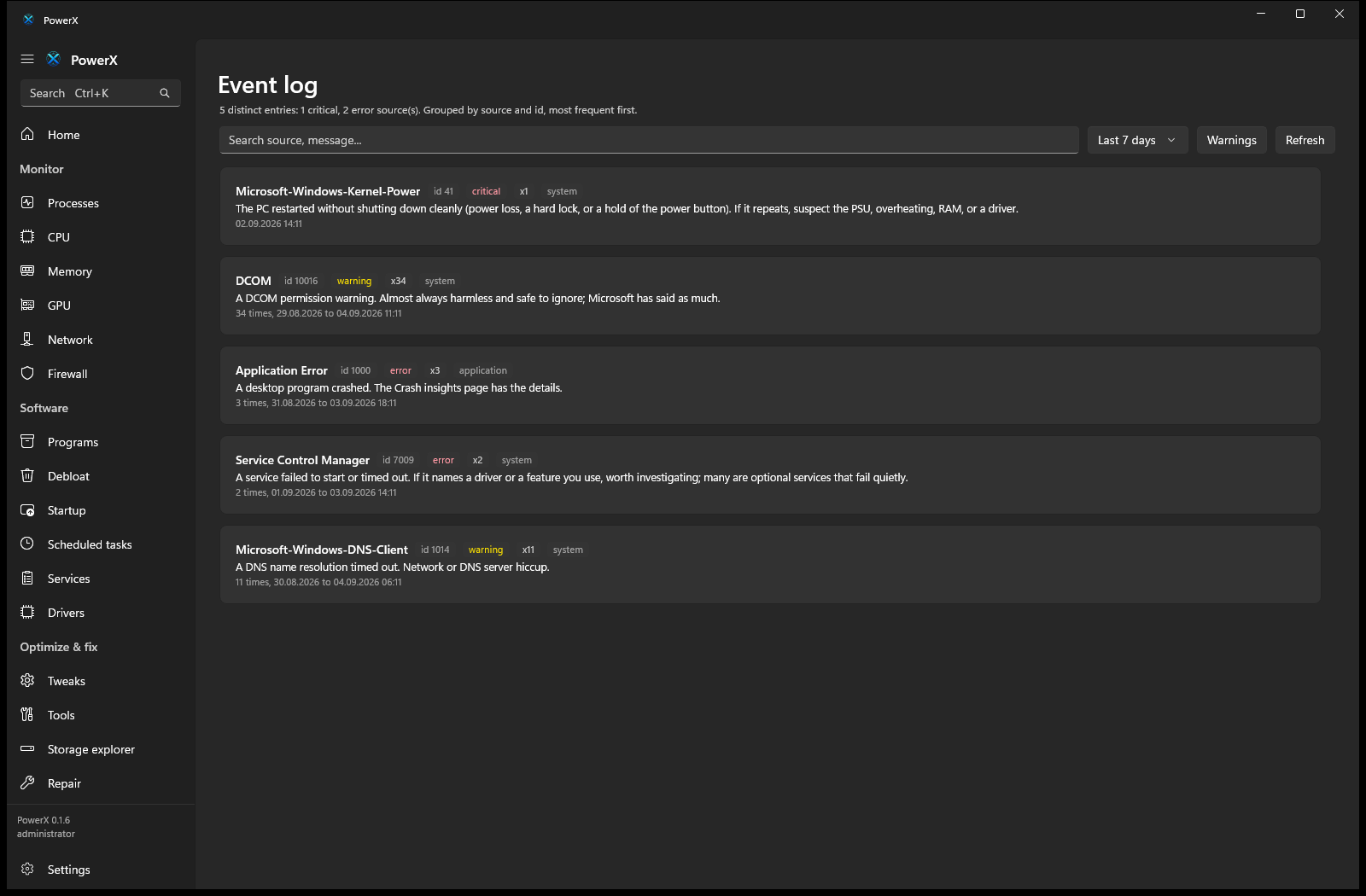Open the Microsoft-Windows-DNS-Client event entry

[770, 565]
